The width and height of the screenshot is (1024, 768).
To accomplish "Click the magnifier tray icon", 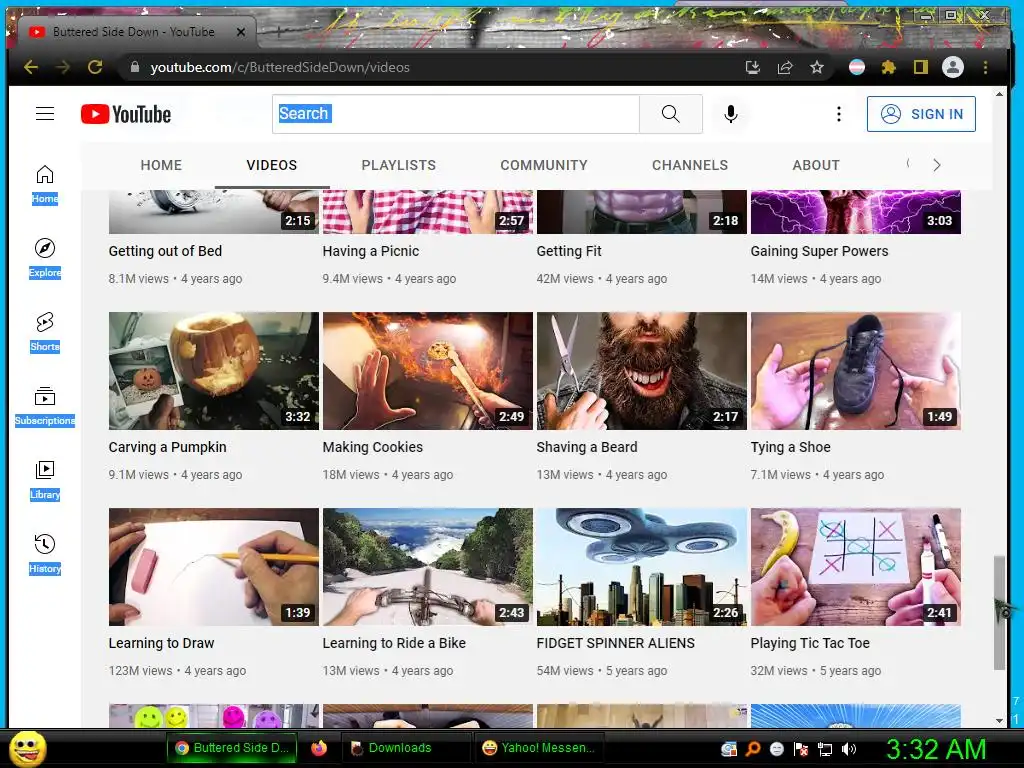I will (x=753, y=750).
